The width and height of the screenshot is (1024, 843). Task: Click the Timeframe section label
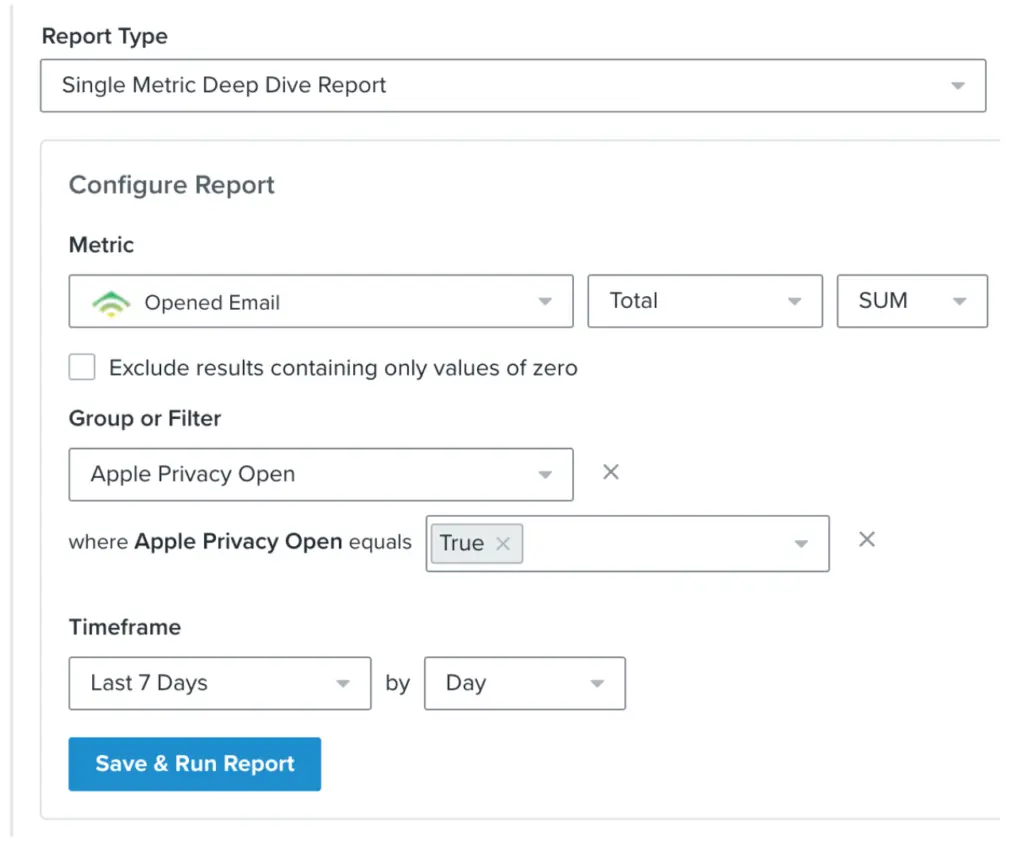(124, 627)
